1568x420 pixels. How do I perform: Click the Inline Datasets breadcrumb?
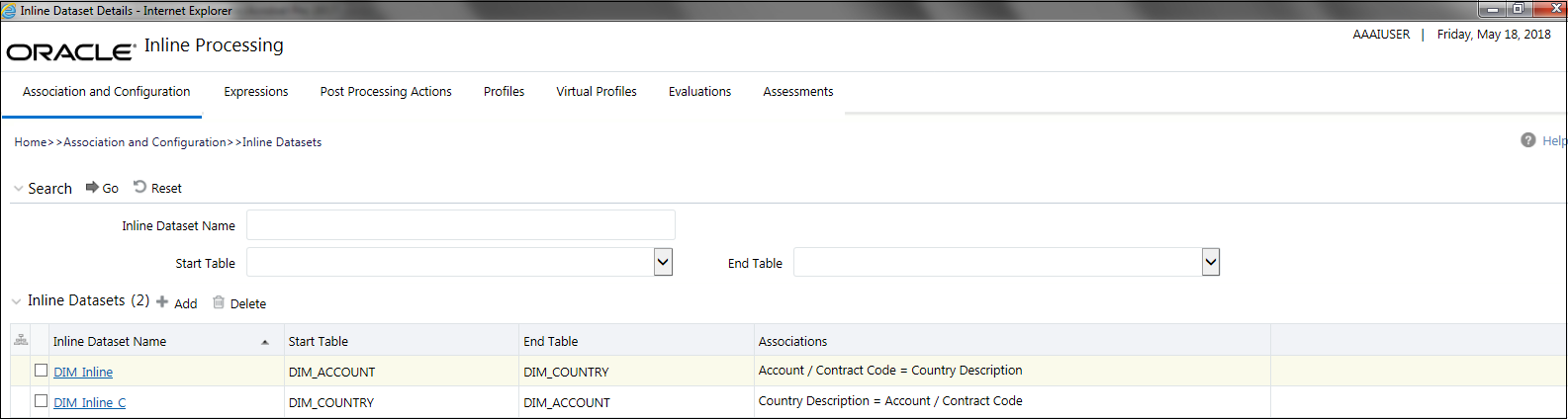coord(282,142)
